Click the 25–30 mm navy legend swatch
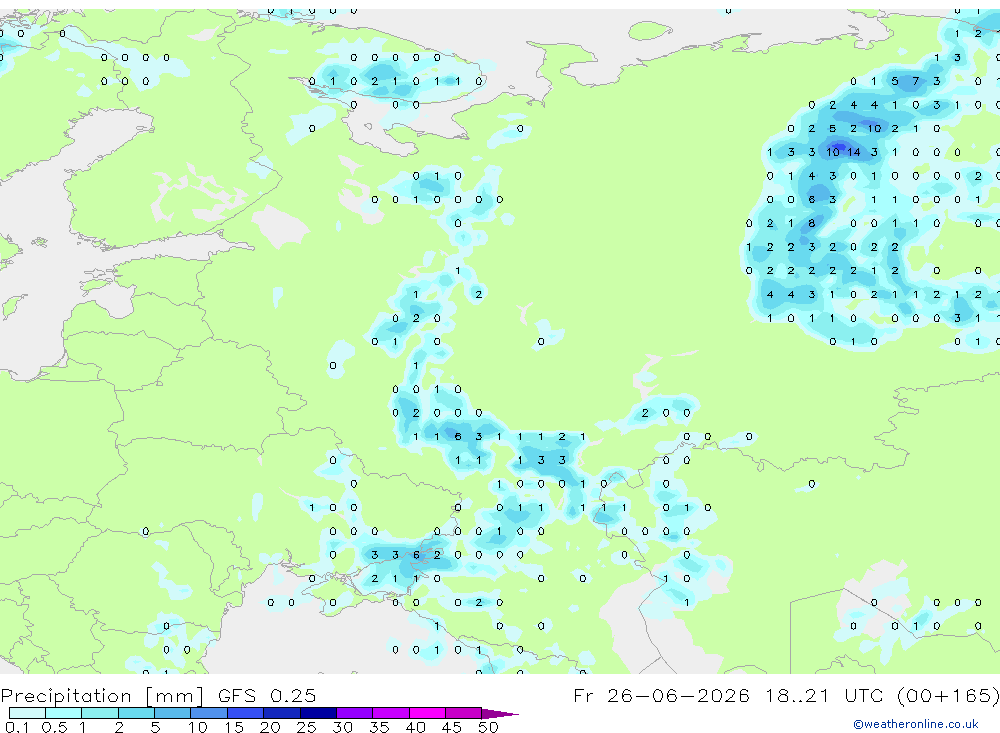The width and height of the screenshot is (1000, 733). click(318, 713)
